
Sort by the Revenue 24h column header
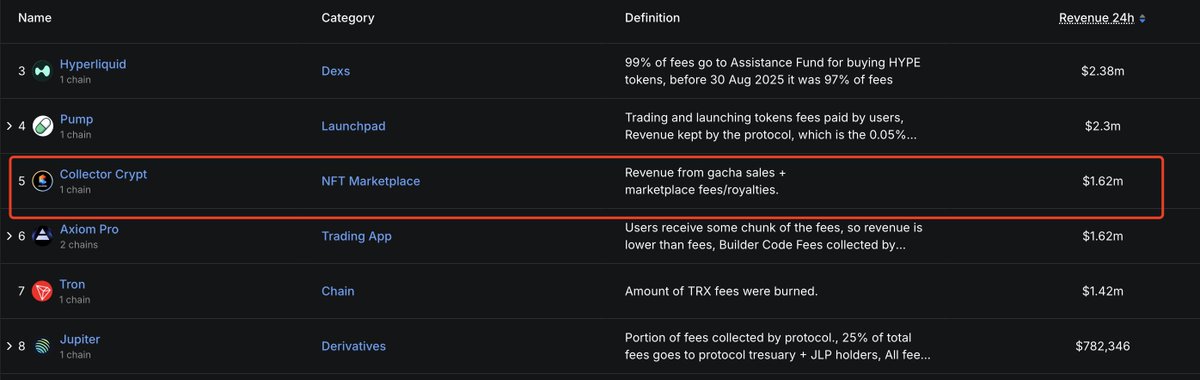pyautogui.click(x=1096, y=18)
